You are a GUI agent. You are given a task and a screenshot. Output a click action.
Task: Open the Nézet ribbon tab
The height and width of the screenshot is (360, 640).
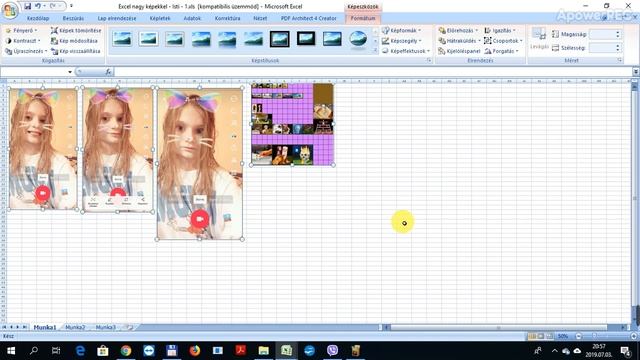(x=260, y=18)
